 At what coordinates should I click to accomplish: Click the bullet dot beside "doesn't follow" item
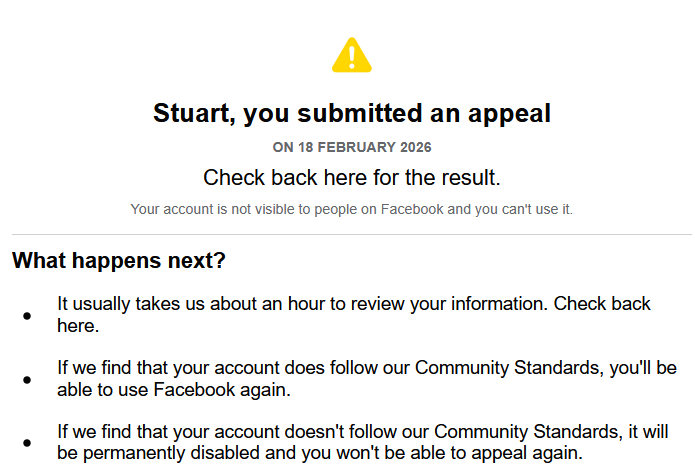(x=27, y=443)
